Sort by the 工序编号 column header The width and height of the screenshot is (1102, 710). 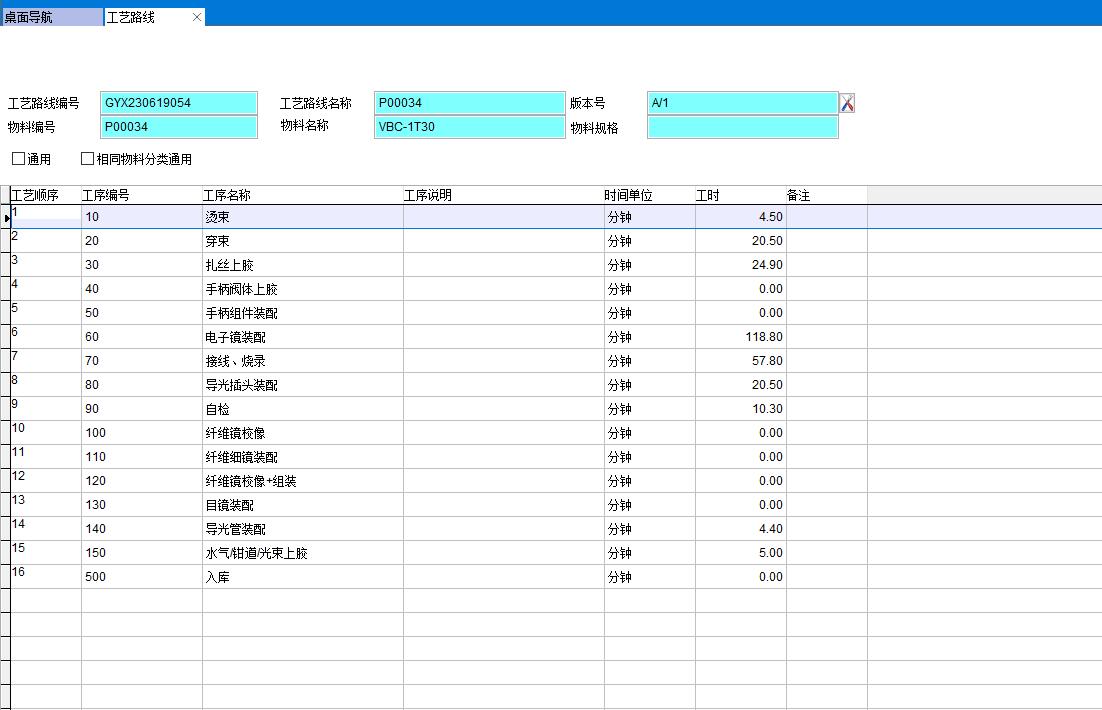[141, 195]
